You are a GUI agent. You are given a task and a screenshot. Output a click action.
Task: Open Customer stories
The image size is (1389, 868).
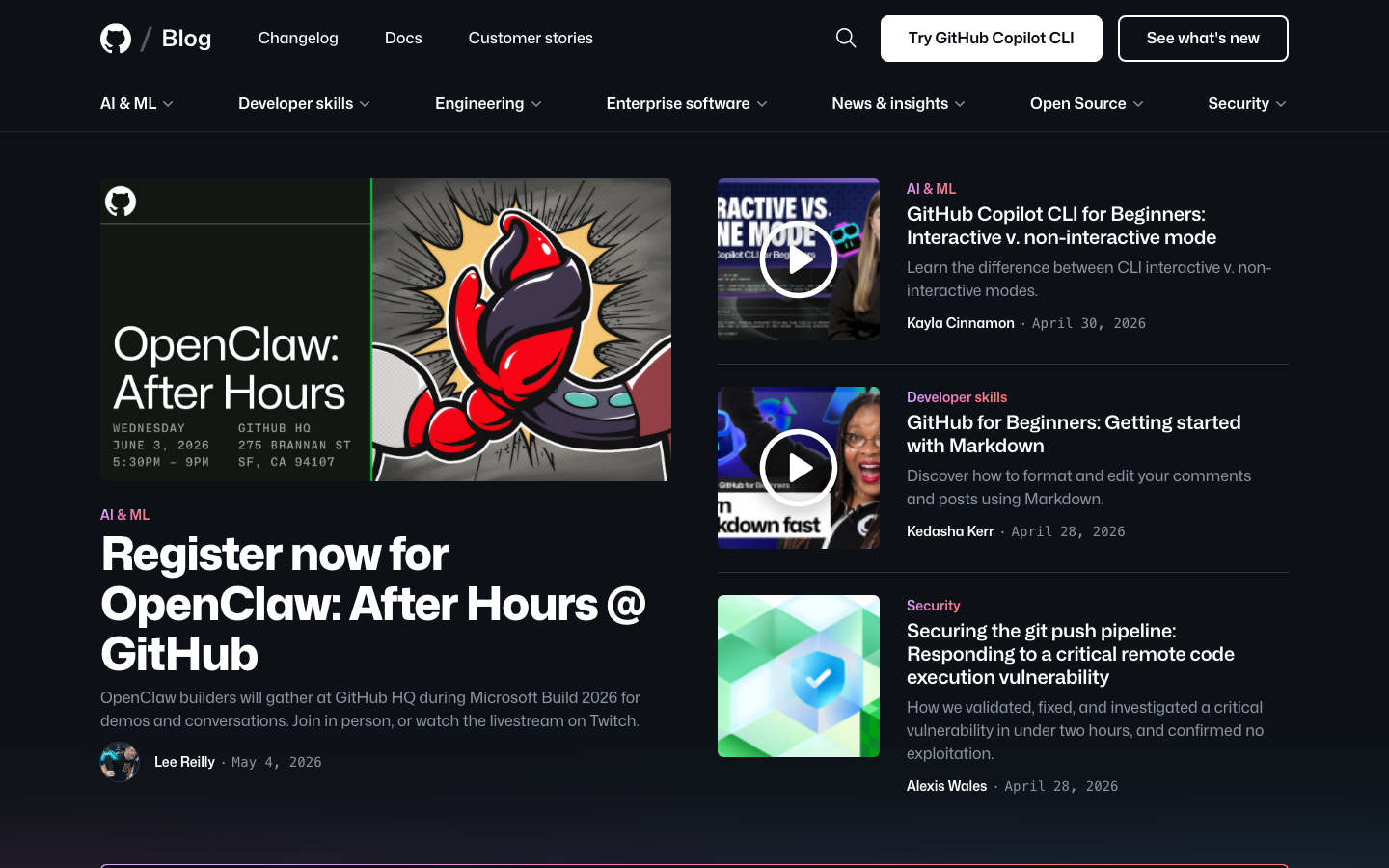[x=531, y=38]
